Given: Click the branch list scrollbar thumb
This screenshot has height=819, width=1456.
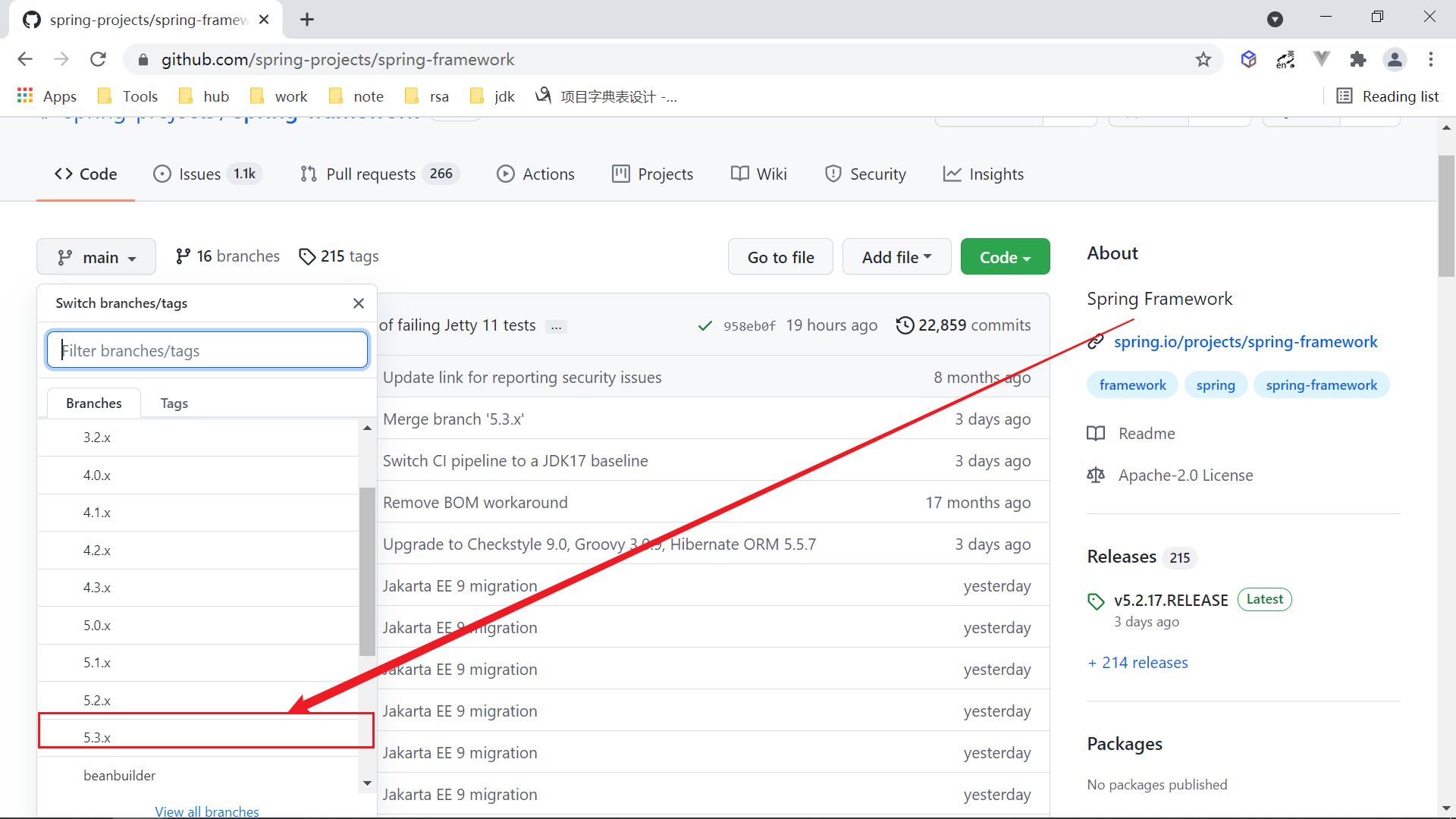Looking at the screenshot, I should (x=367, y=571).
